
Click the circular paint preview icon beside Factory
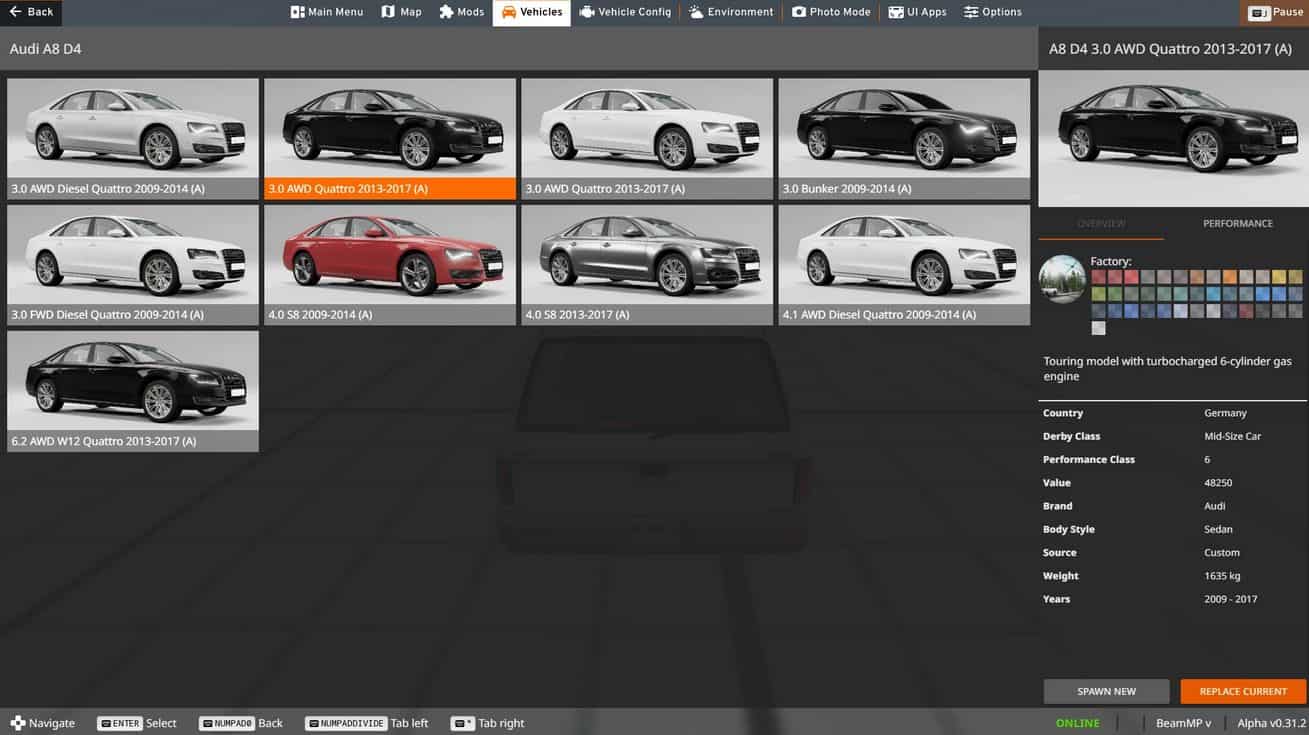click(1062, 279)
